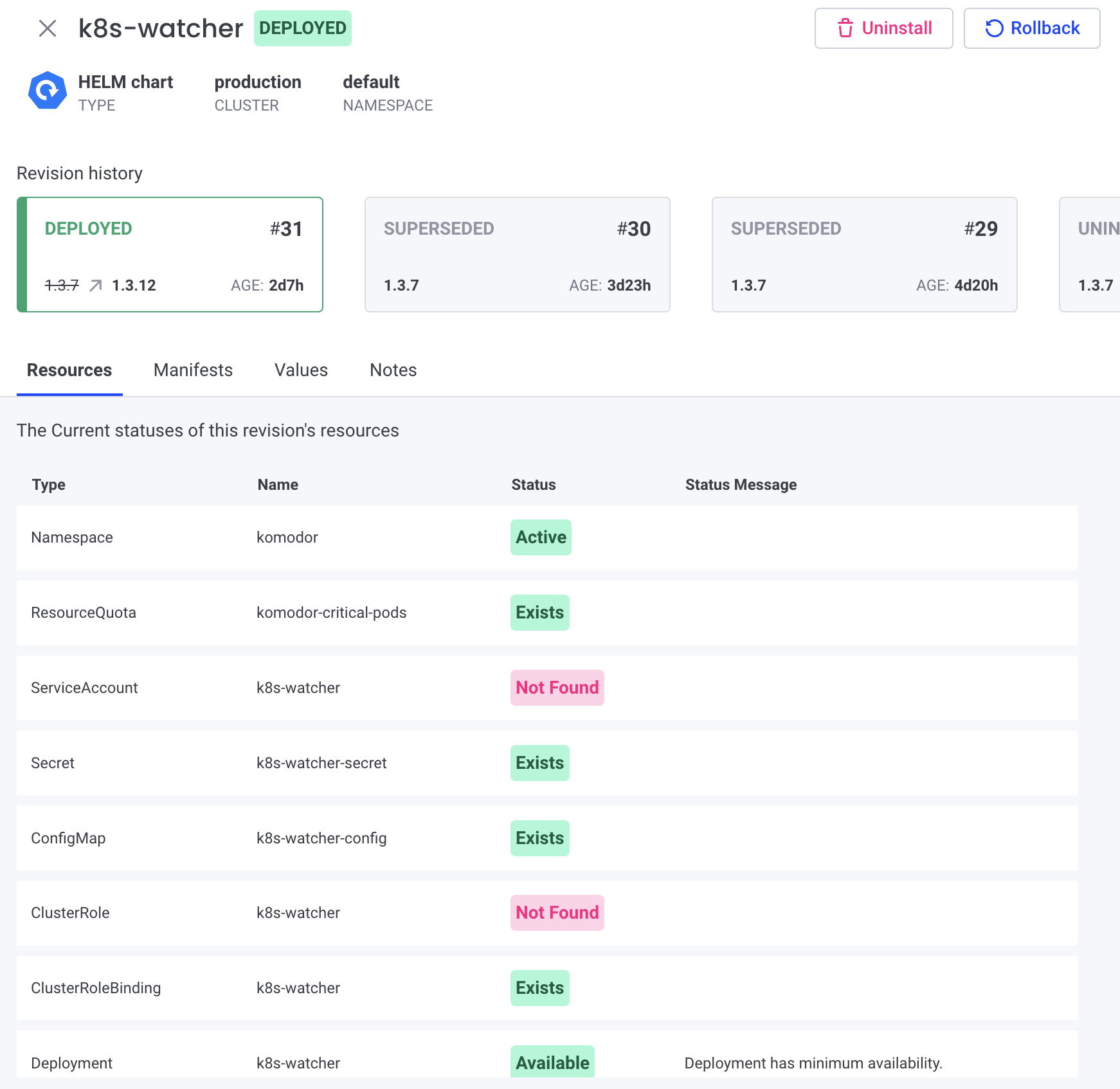Click the age 3d23h on revision #30
This screenshot has height=1089, width=1120.
629,285
